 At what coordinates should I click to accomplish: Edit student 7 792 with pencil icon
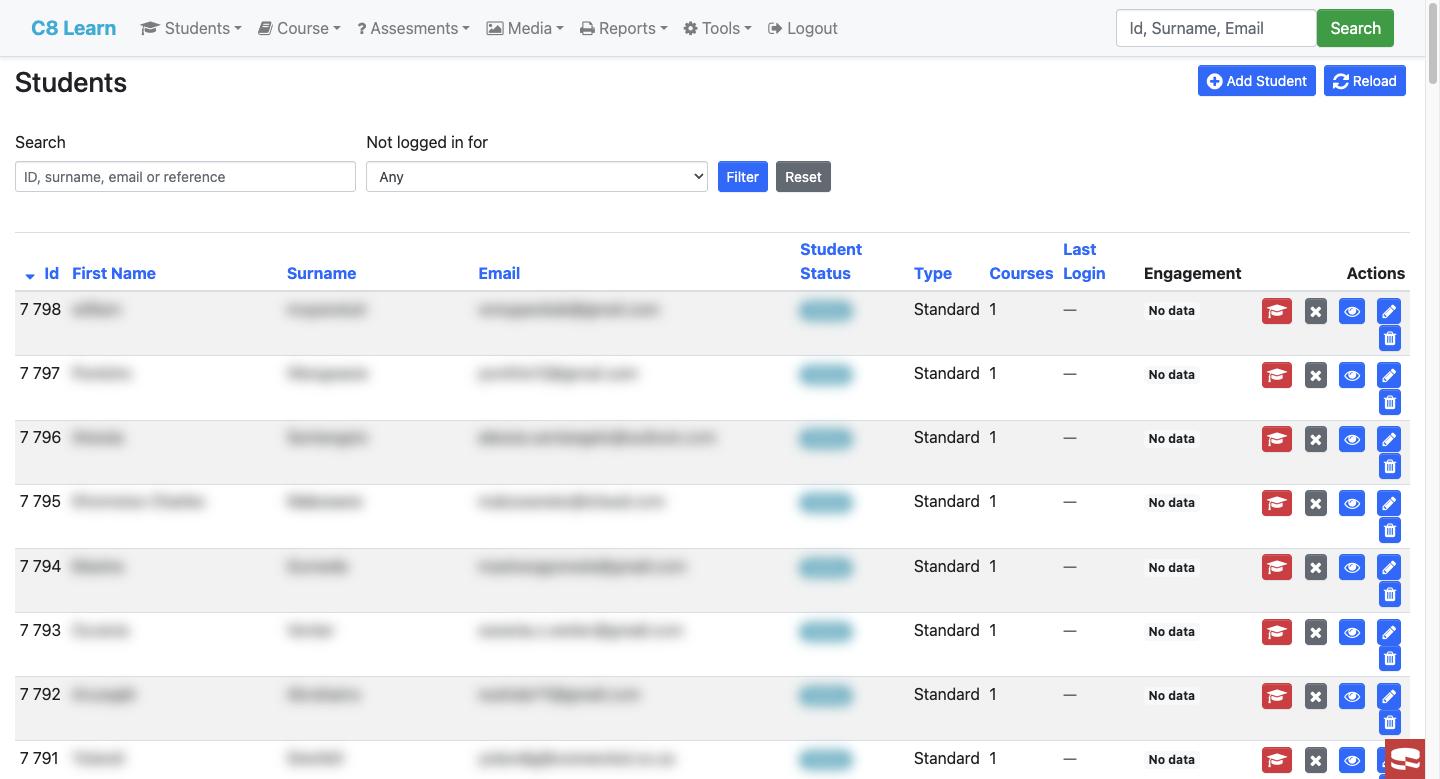(x=1389, y=696)
